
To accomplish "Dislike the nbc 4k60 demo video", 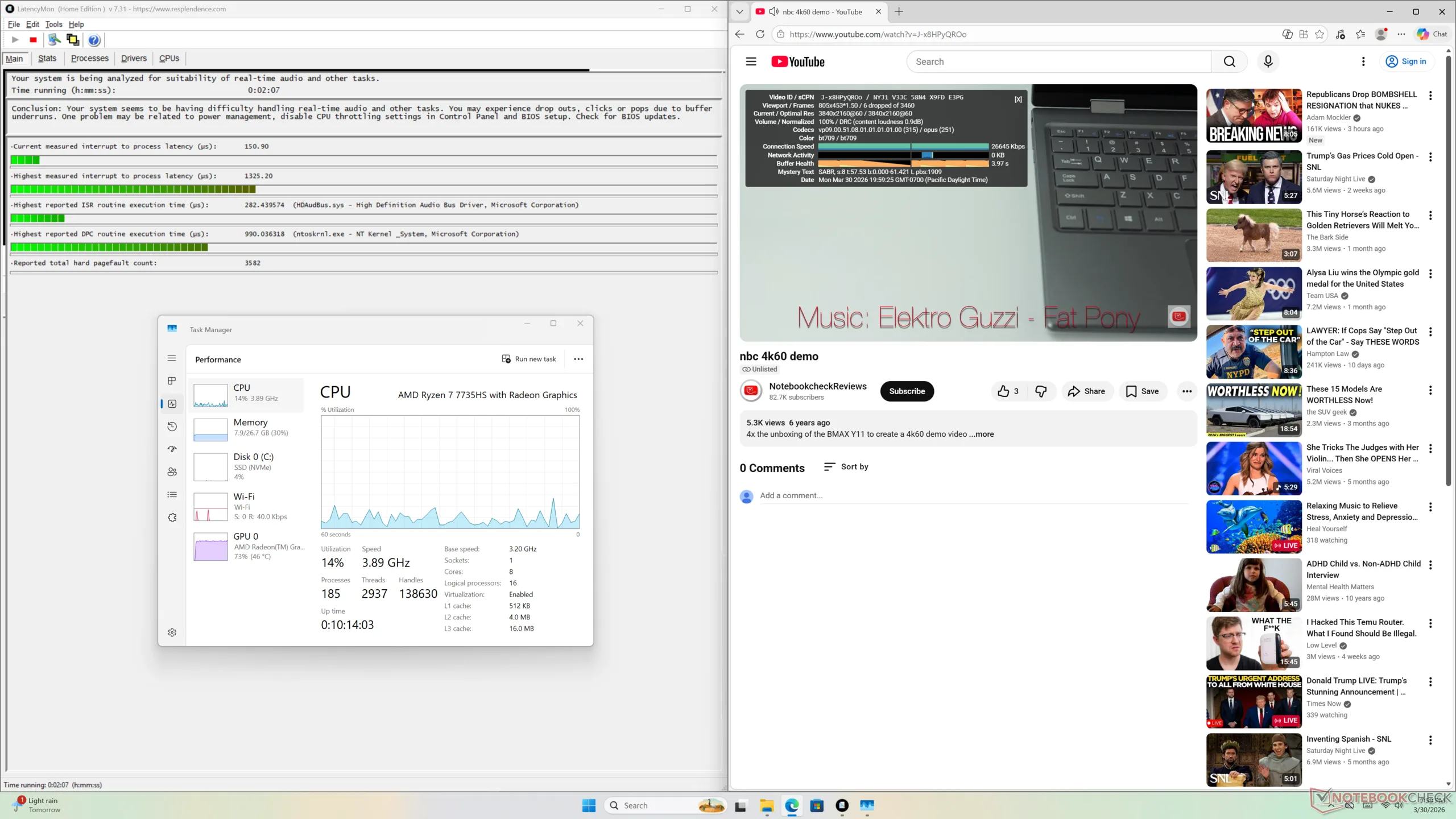I will [x=1041, y=391].
